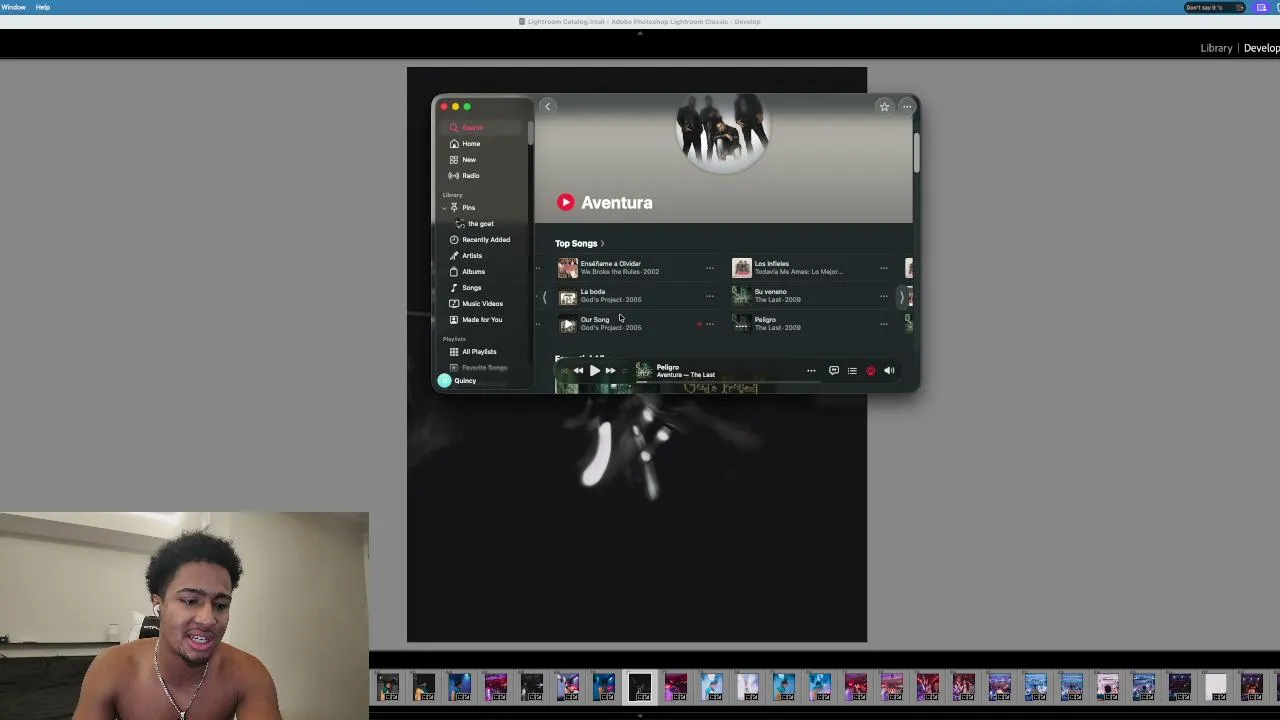Switch to the Library module in Lightroom

click(1216, 48)
